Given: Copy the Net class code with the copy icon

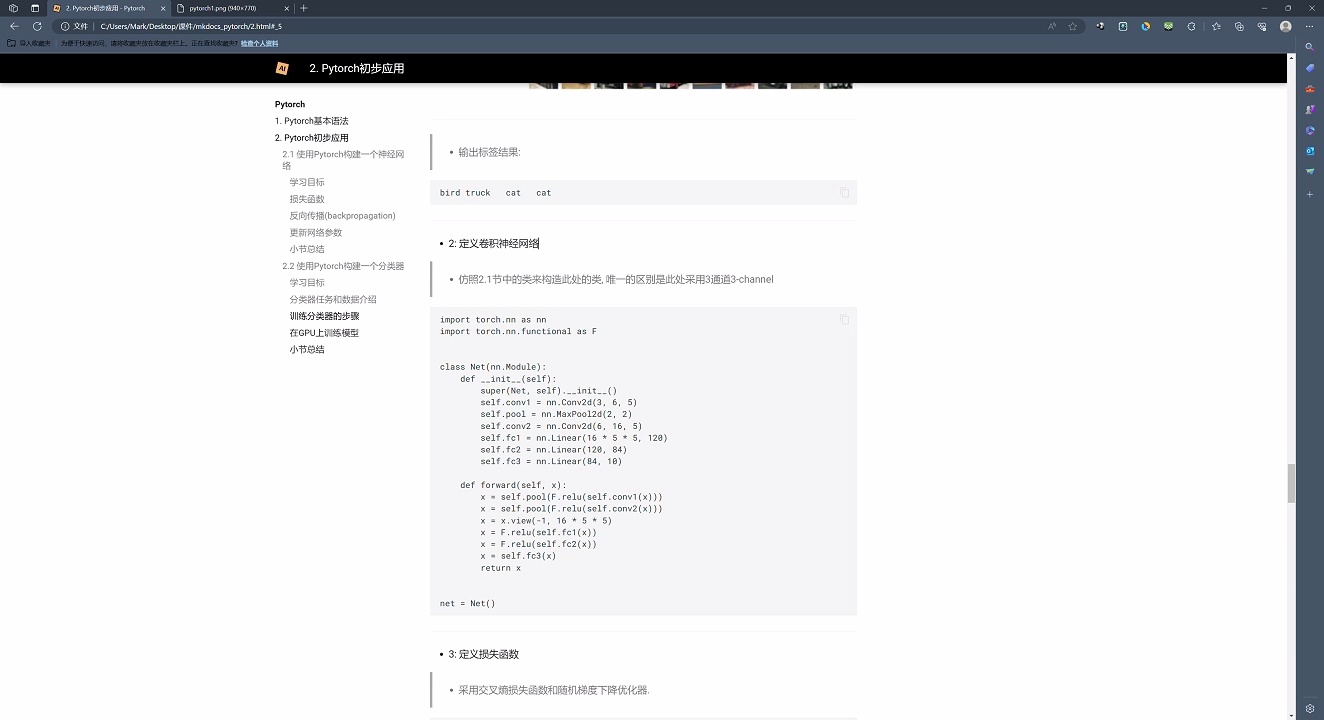Looking at the screenshot, I should click(843, 319).
